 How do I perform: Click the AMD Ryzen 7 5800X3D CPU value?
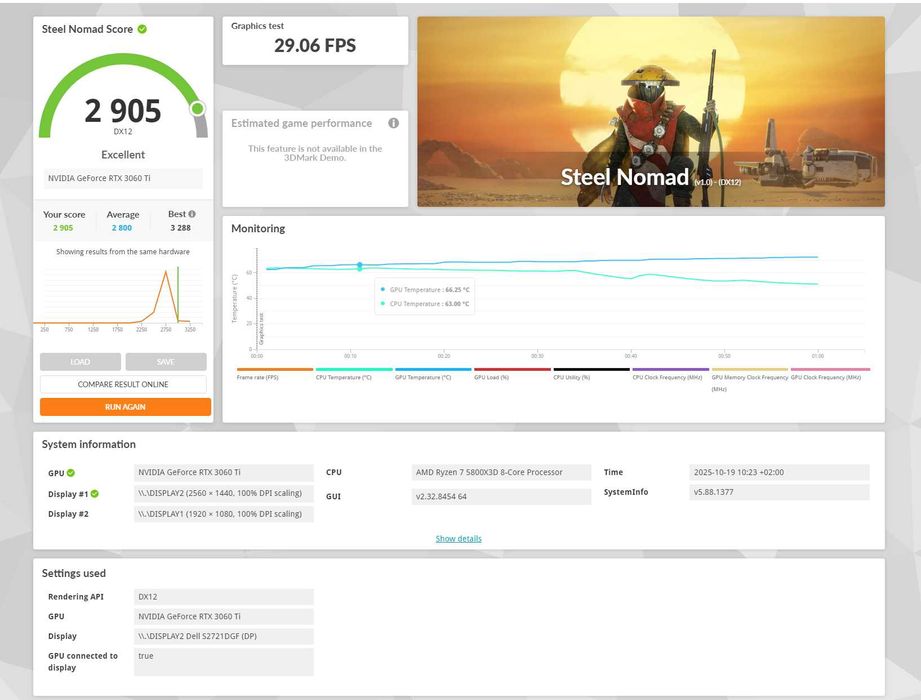[502, 472]
